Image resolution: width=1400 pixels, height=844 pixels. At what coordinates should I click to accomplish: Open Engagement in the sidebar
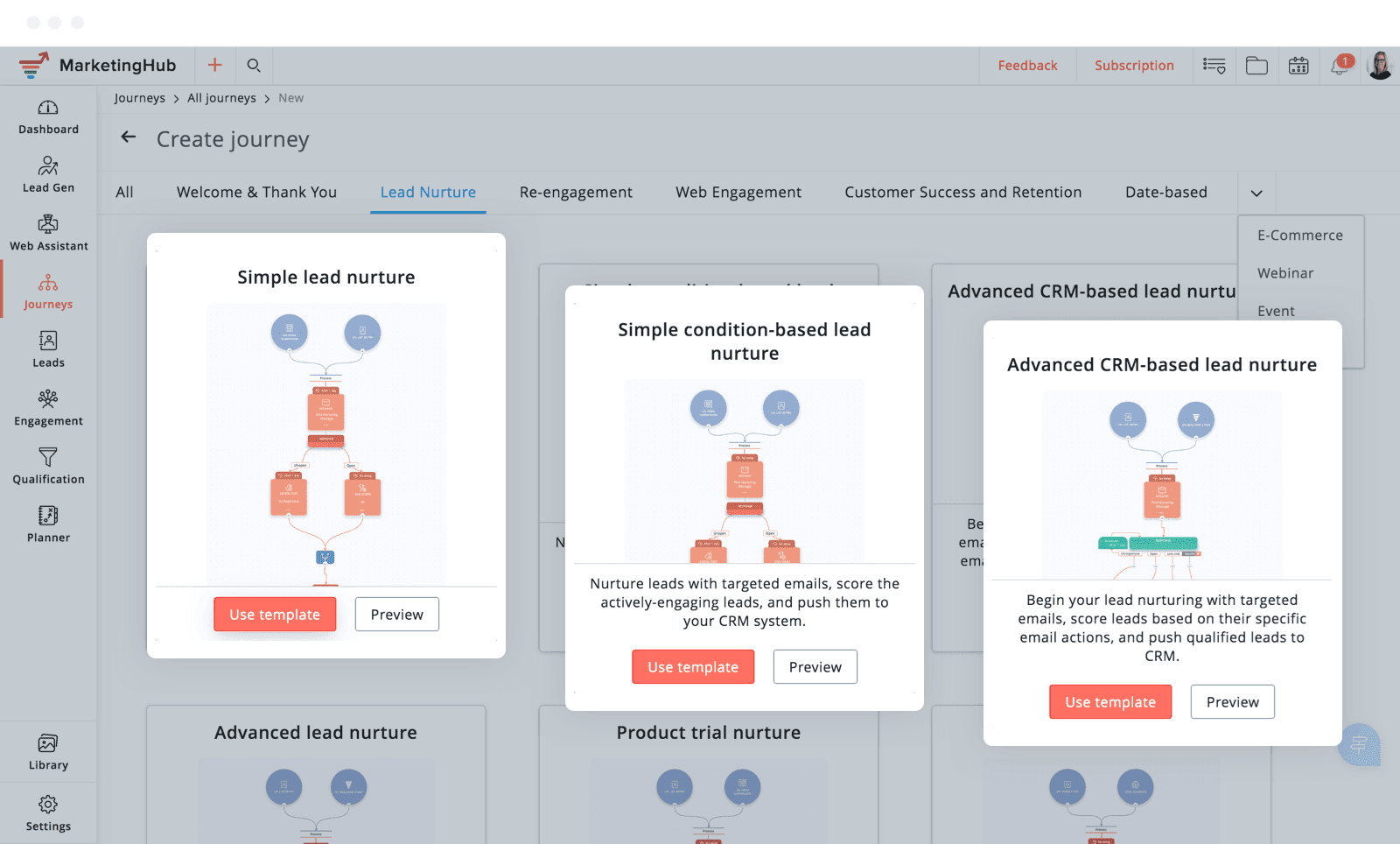(48, 409)
